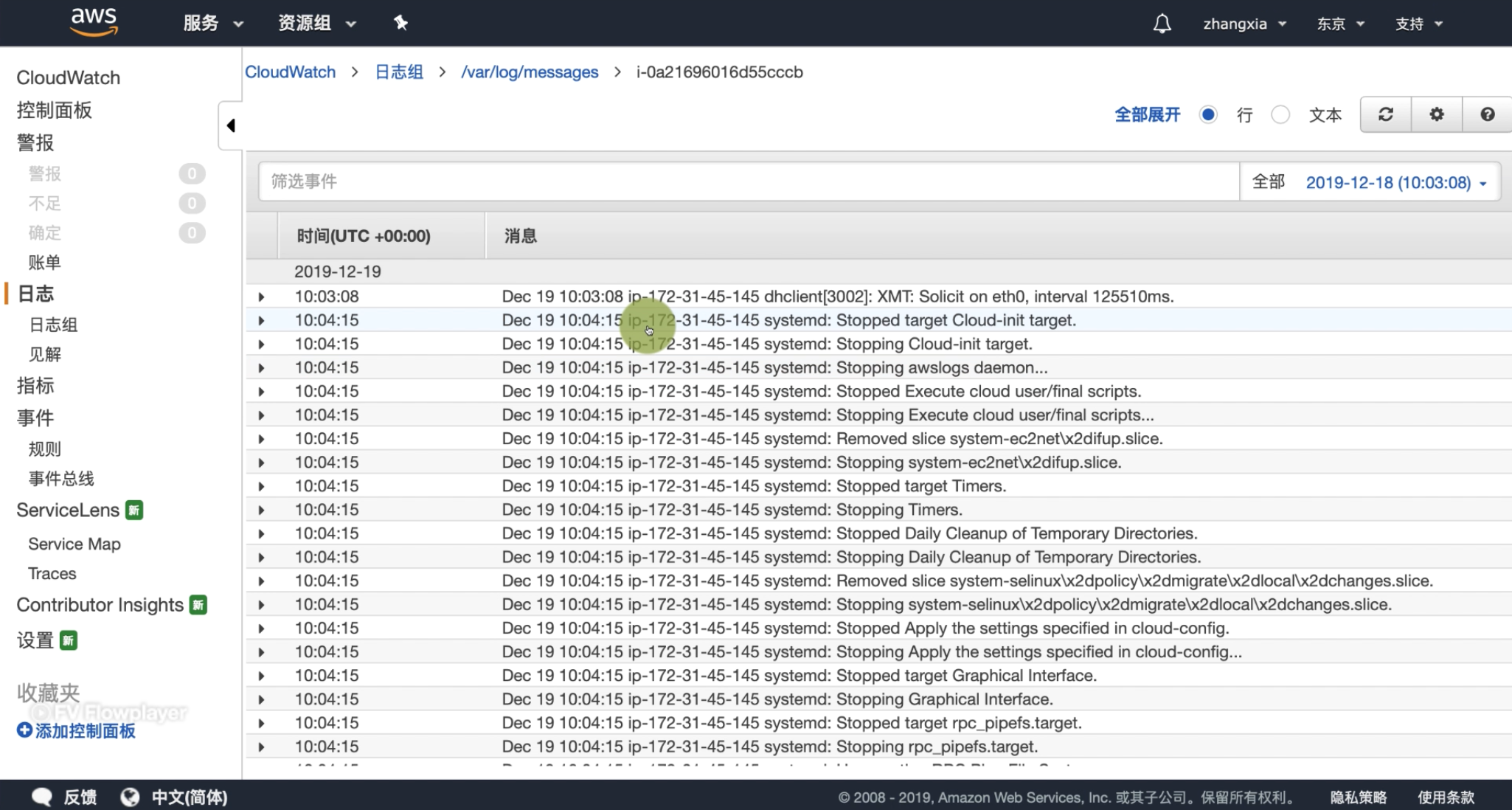
Task: Open 事件 in the sidebar
Action: tap(35, 418)
